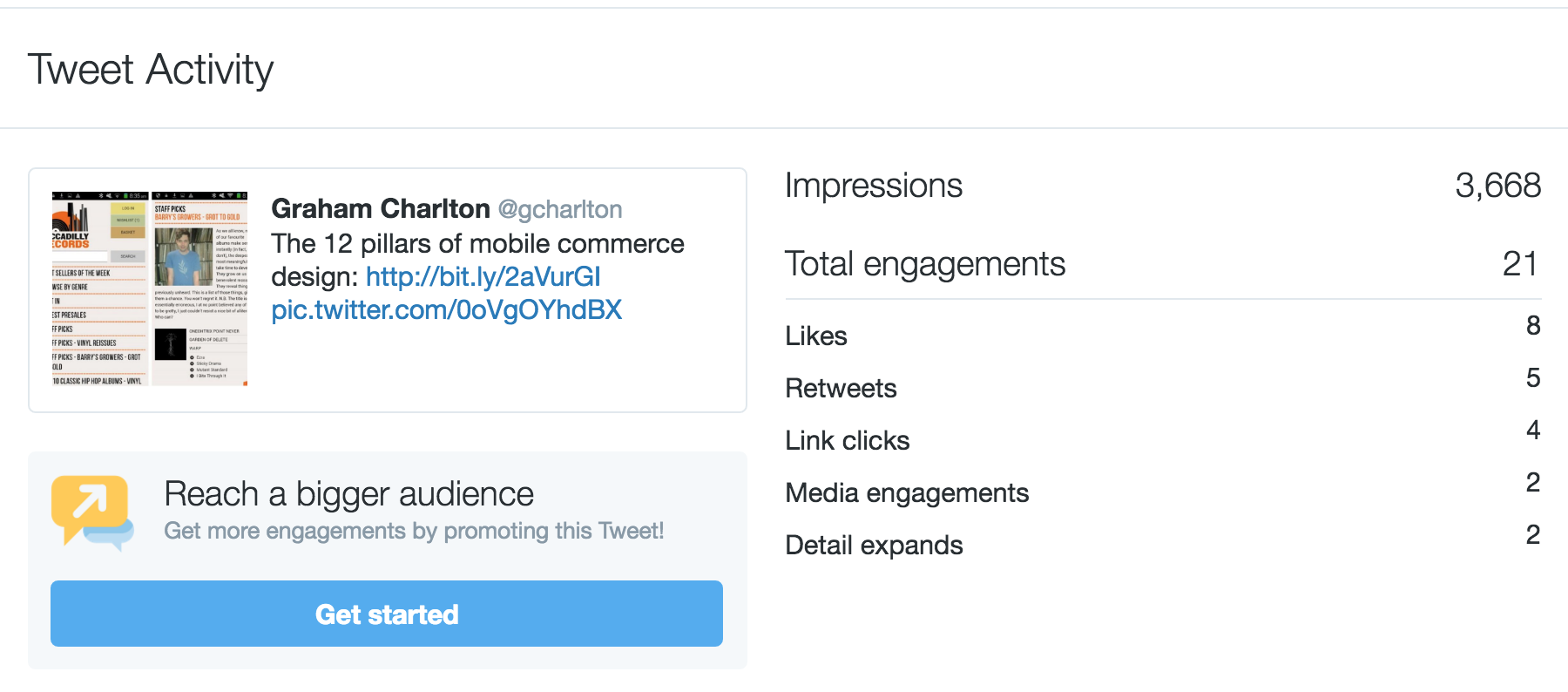Click the Graham Charlton author name

[381, 209]
